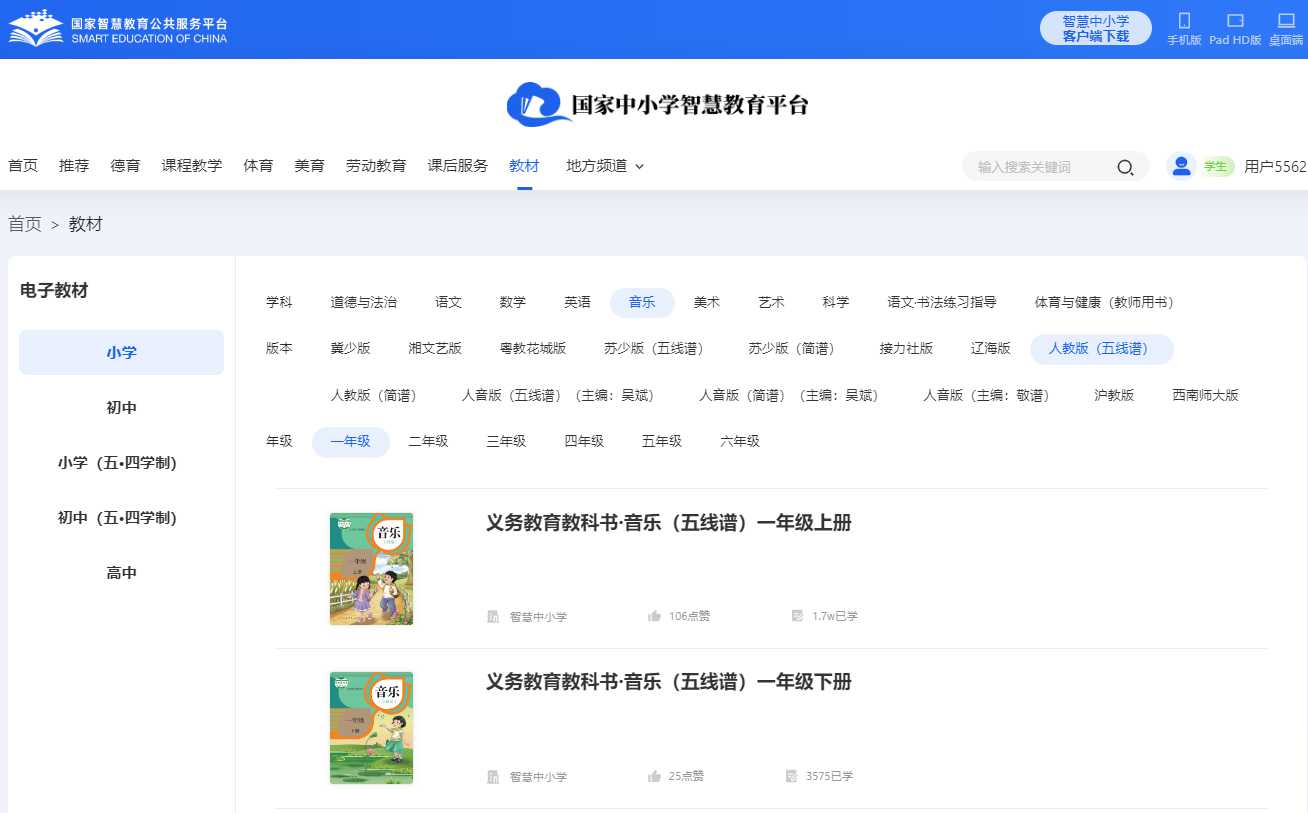
Task: Click the 用户5562 username
Action: coord(1275,167)
